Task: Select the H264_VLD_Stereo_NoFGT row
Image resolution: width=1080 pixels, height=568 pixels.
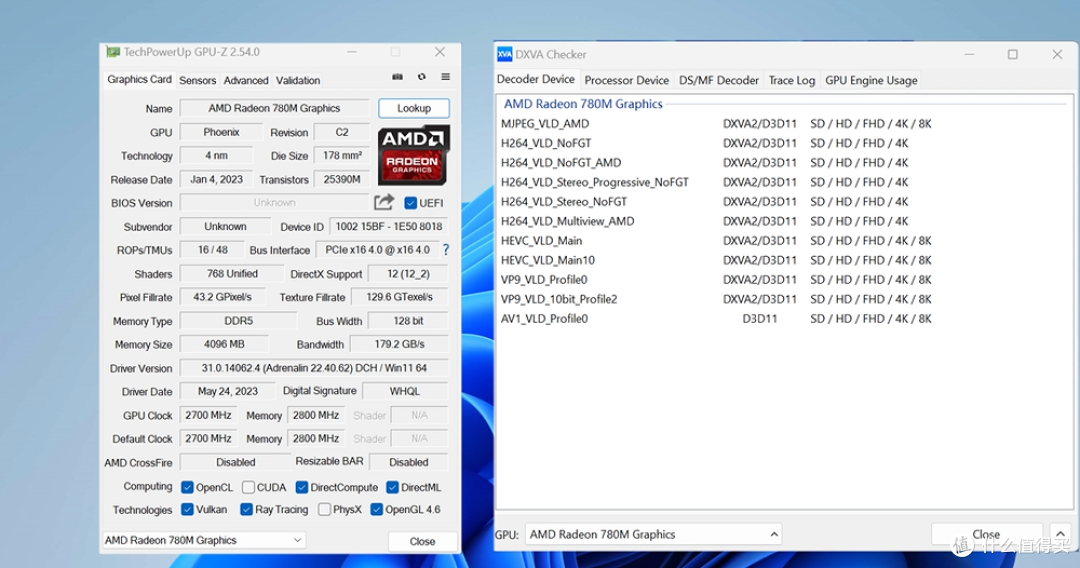Action: [705, 202]
